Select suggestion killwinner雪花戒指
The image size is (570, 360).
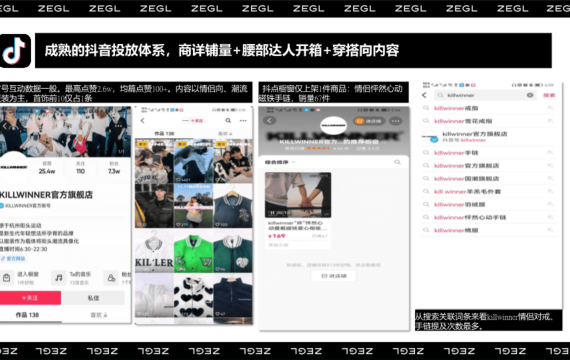click(x=463, y=121)
